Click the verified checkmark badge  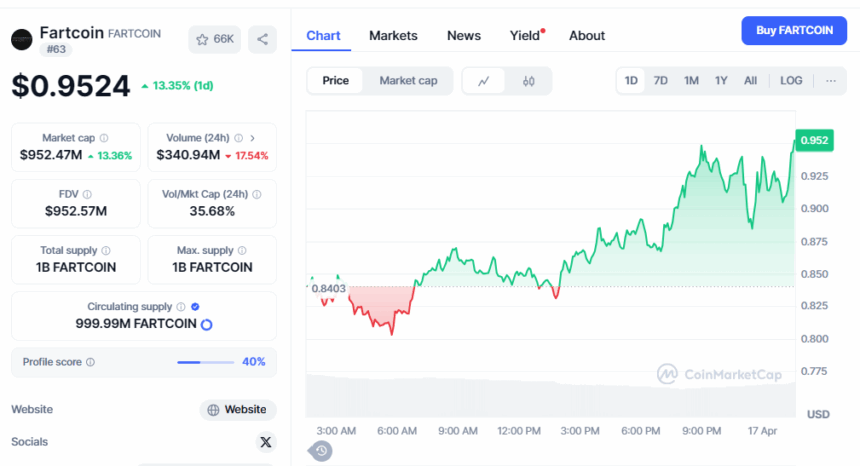coord(195,306)
